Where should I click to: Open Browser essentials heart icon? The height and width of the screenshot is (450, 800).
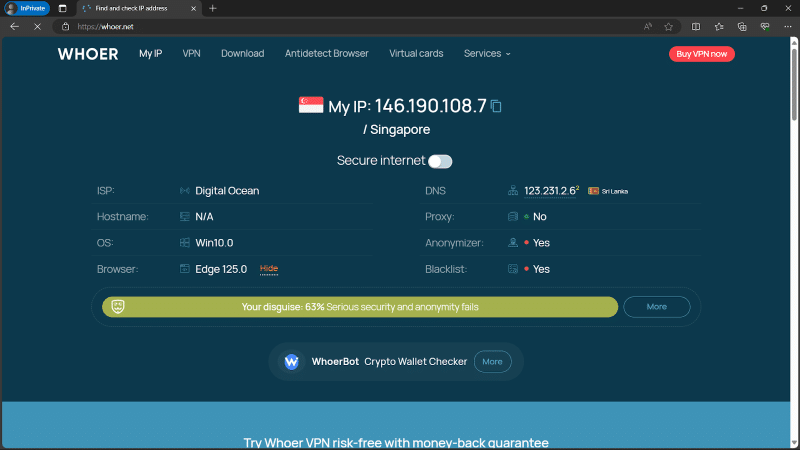pyautogui.click(x=765, y=27)
